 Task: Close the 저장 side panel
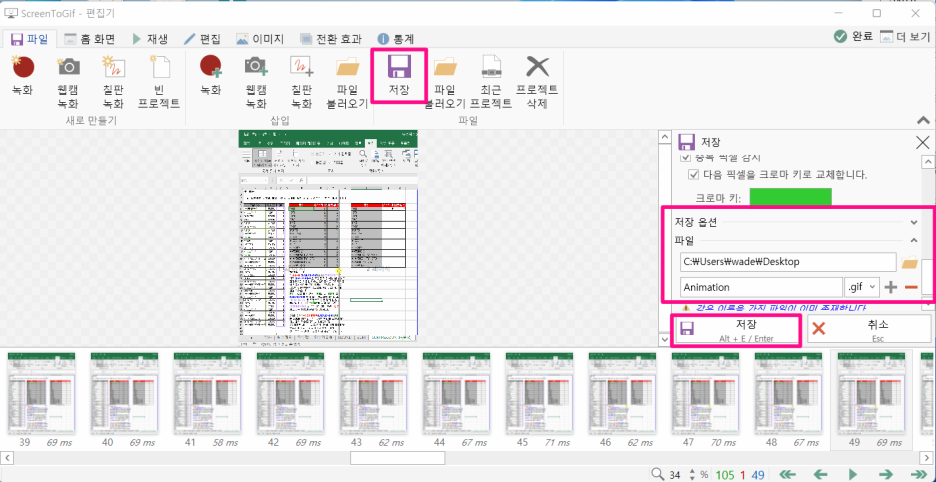[x=922, y=142]
